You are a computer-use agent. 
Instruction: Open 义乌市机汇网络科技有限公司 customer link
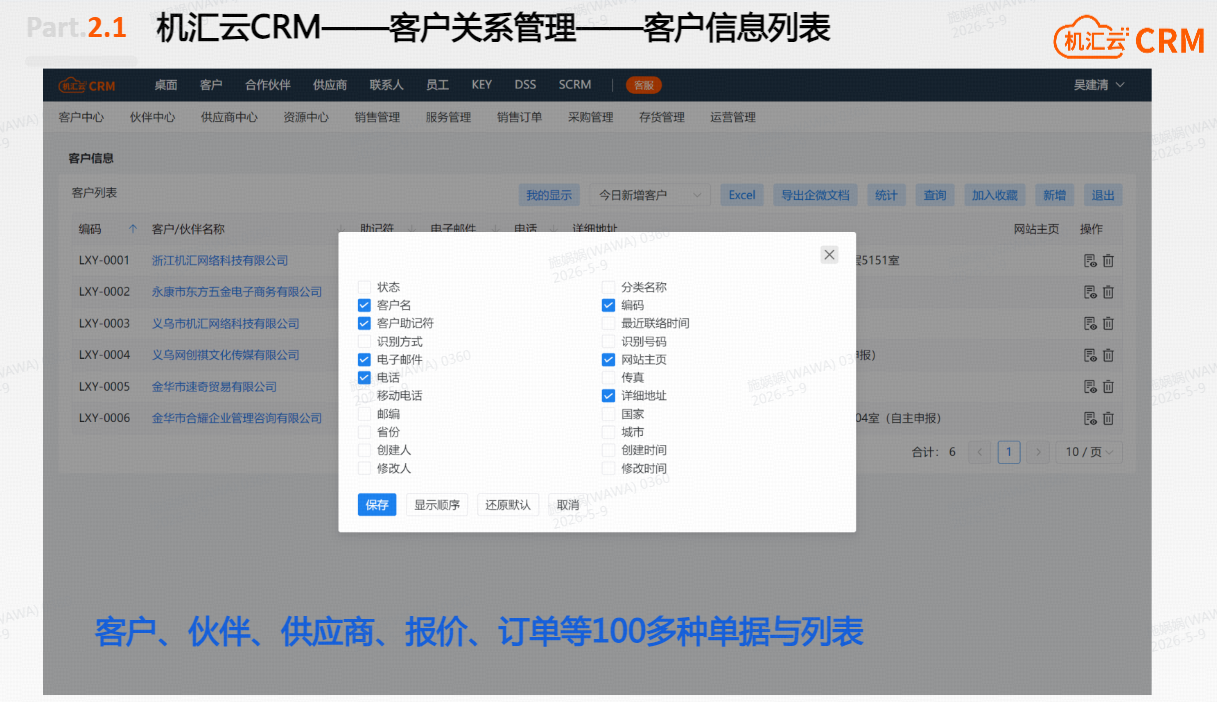pyautogui.click(x=226, y=324)
